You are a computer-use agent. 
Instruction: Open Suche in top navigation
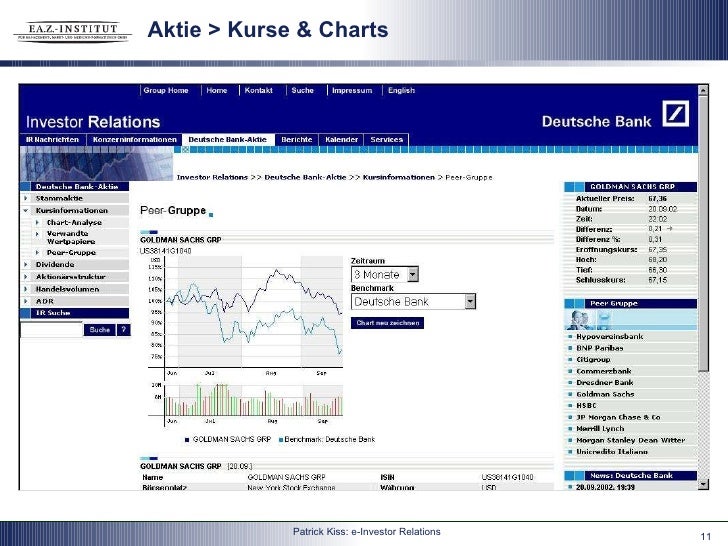[x=303, y=91]
